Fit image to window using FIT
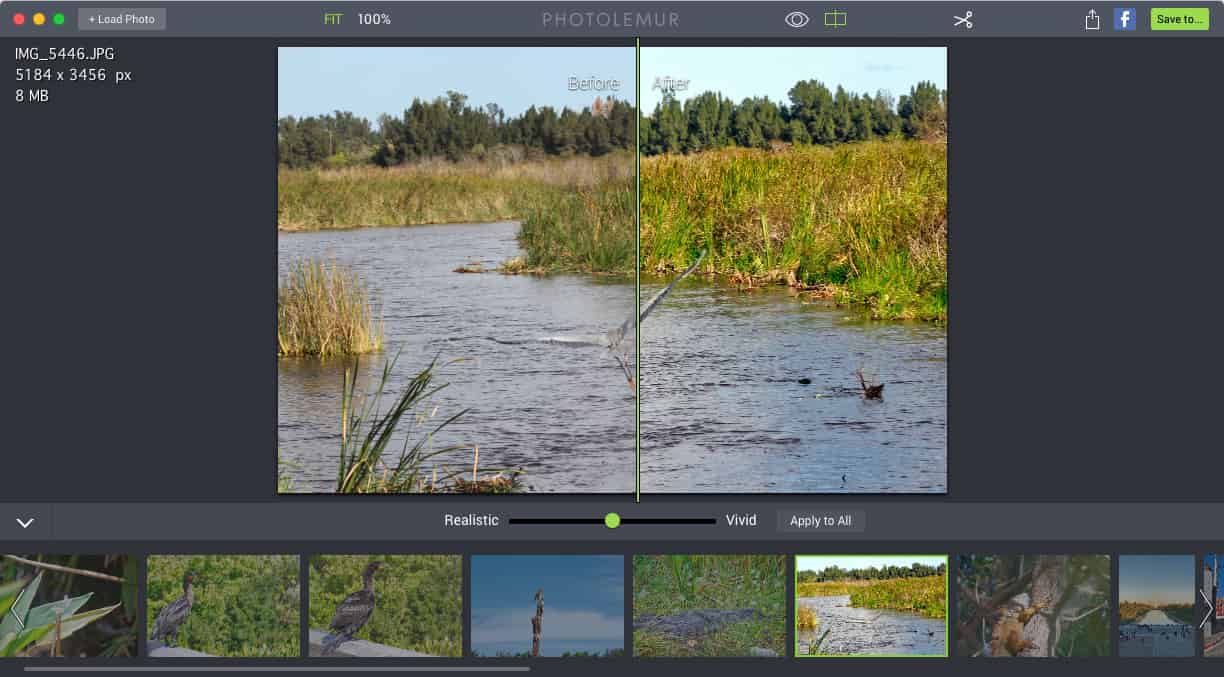 coord(331,18)
